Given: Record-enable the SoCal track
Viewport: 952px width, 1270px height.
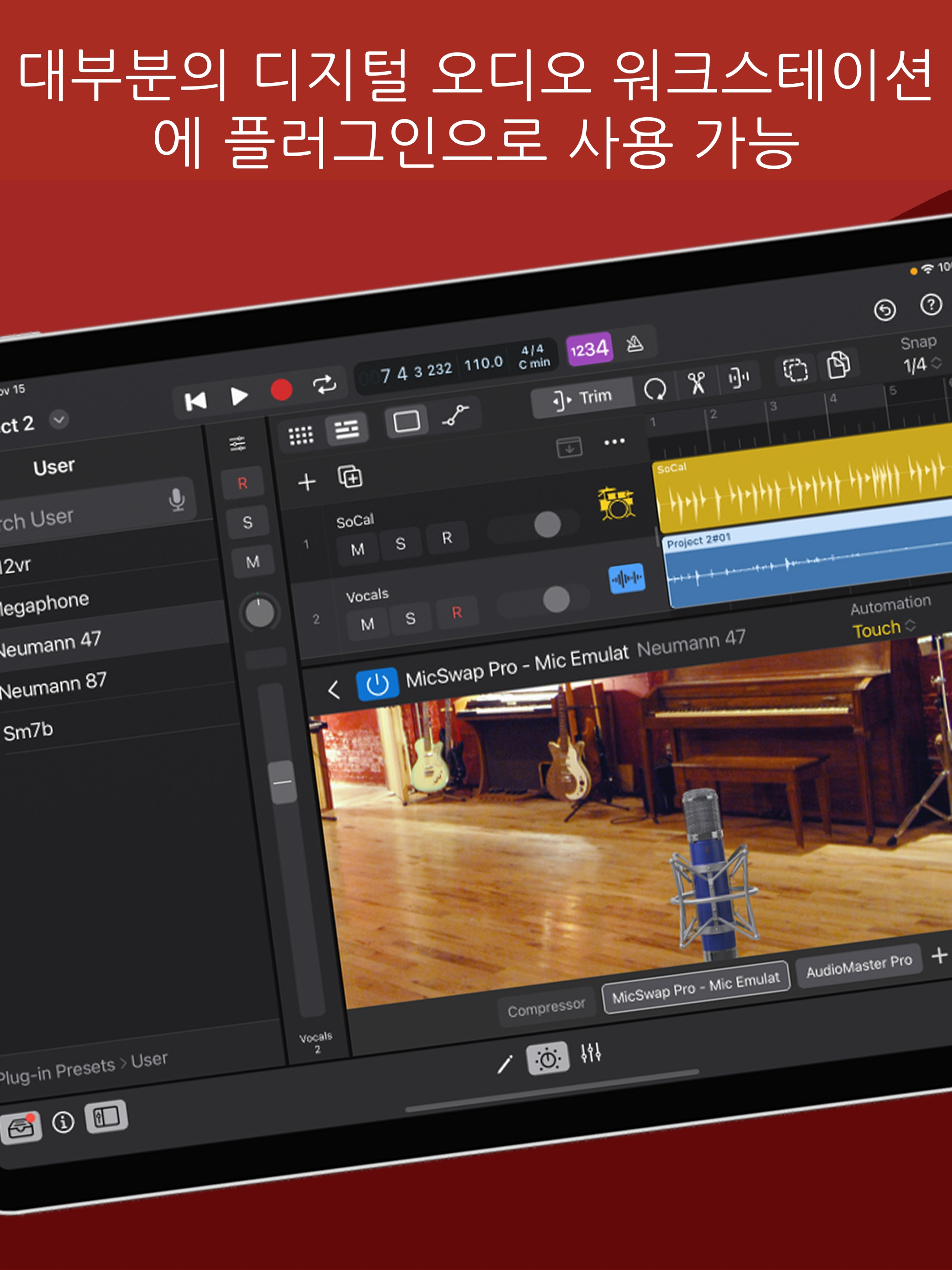Looking at the screenshot, I should 447,539.
